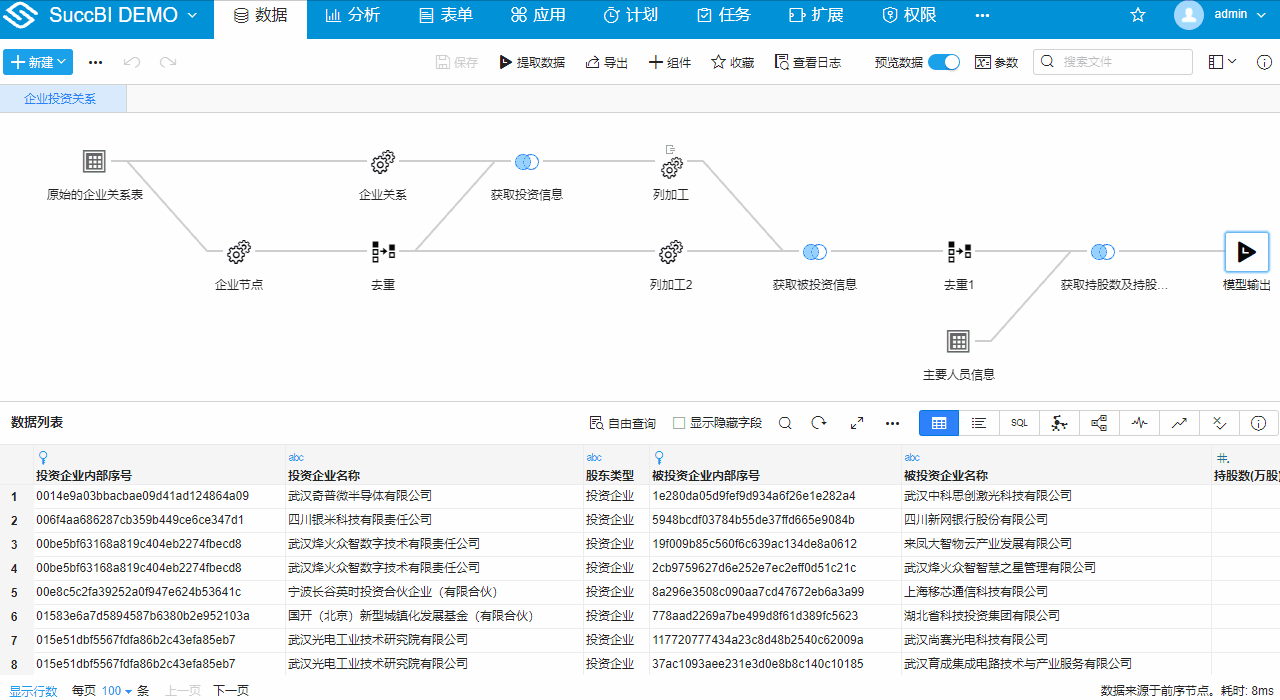Switch data list to list view icon

point(979,422)
